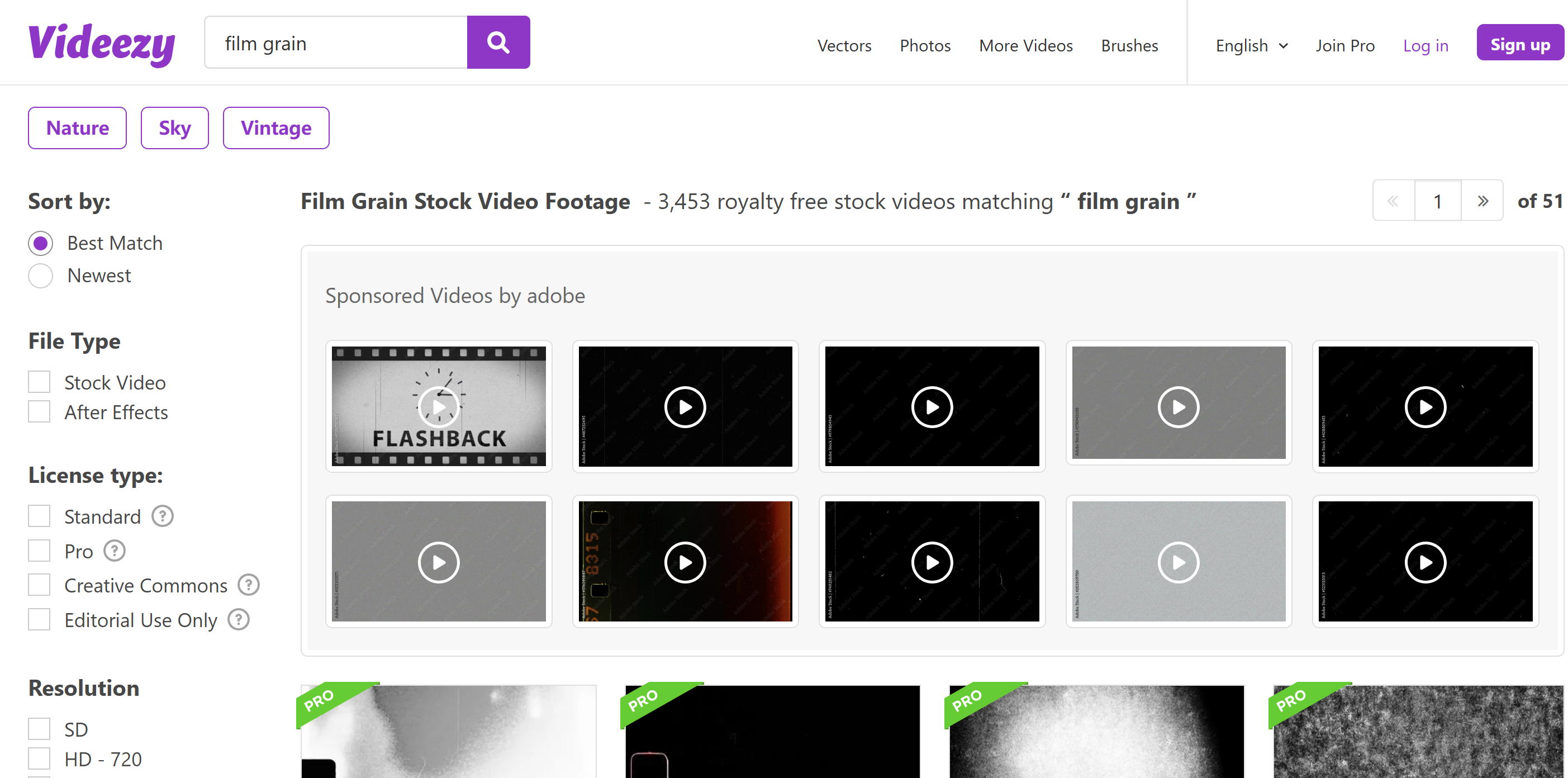Click previous page double-chevron button
The height and width of the screenshot is (778, 1568).
click(1393, 201)
